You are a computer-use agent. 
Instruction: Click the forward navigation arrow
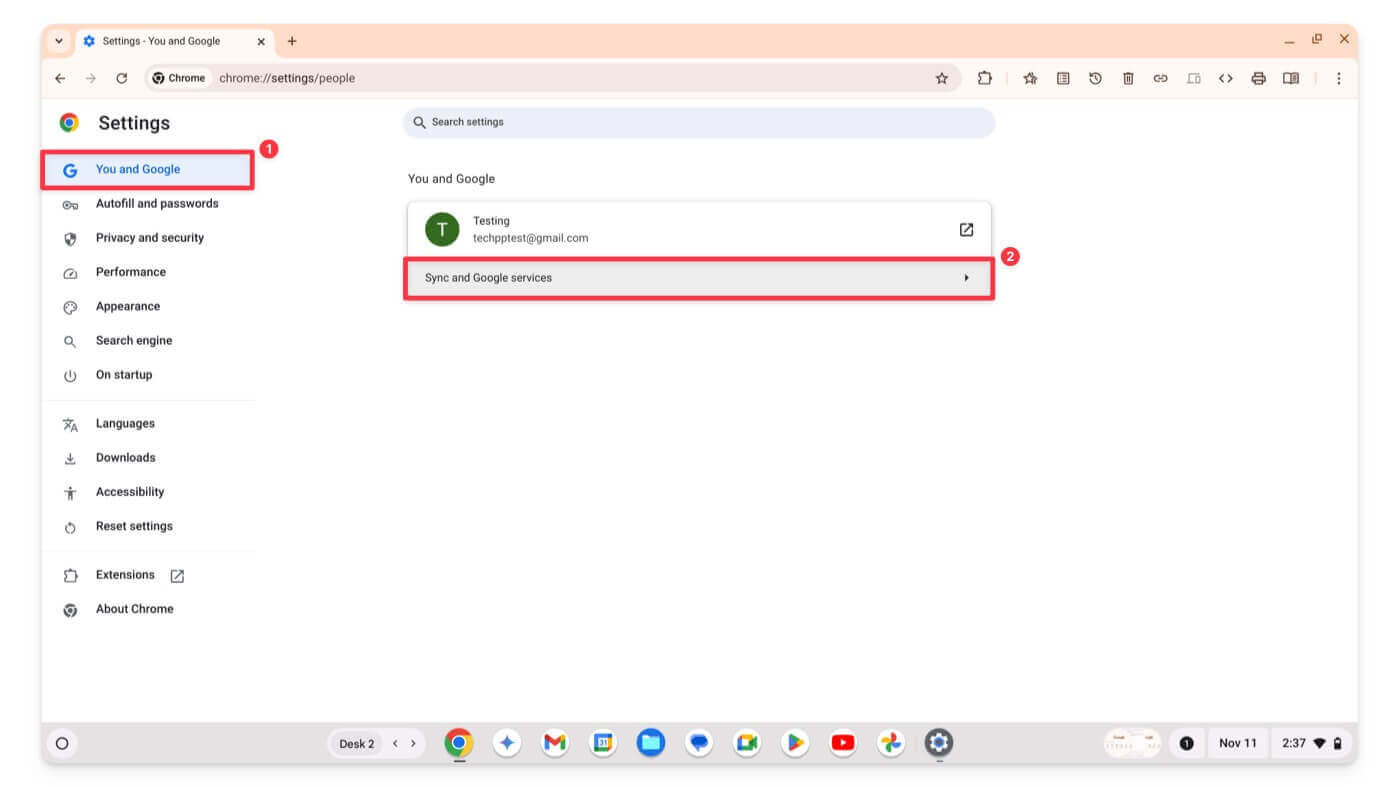91,78
